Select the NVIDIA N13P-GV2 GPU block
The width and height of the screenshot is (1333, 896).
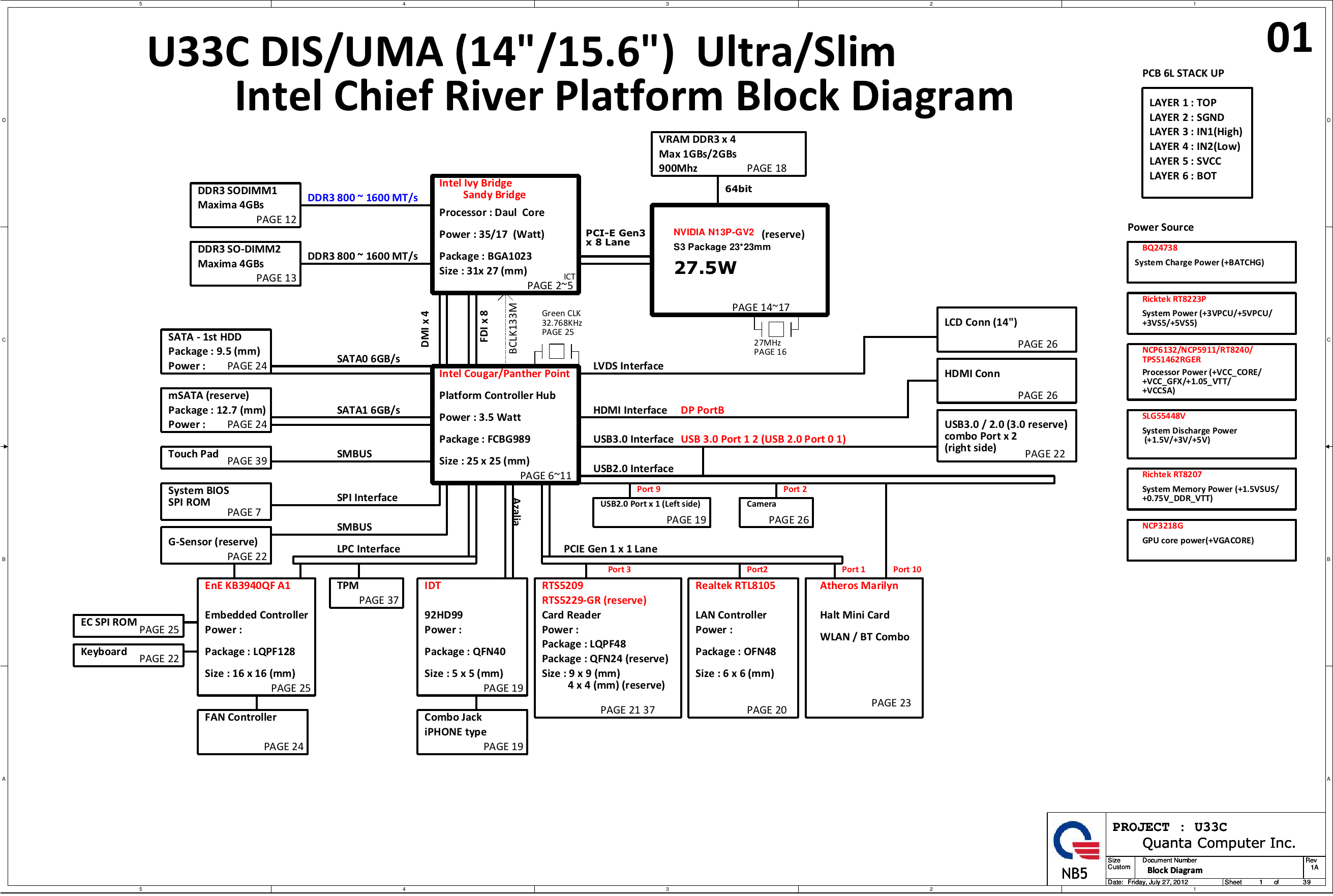click(x=739, y=260)
